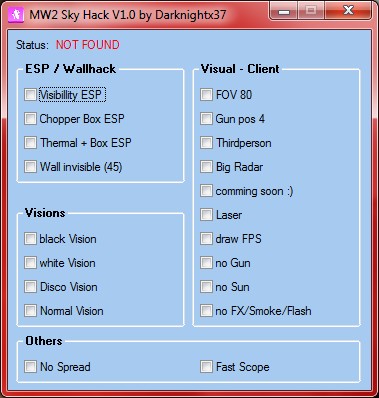The image size is (379, 398).
Task: Click the NOT FOUND status text
Action: pyautogui.click(x=87, y=45)
